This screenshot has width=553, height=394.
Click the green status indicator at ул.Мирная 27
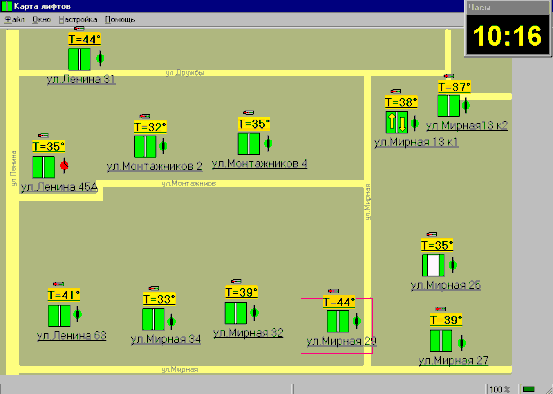click(461, 343)
